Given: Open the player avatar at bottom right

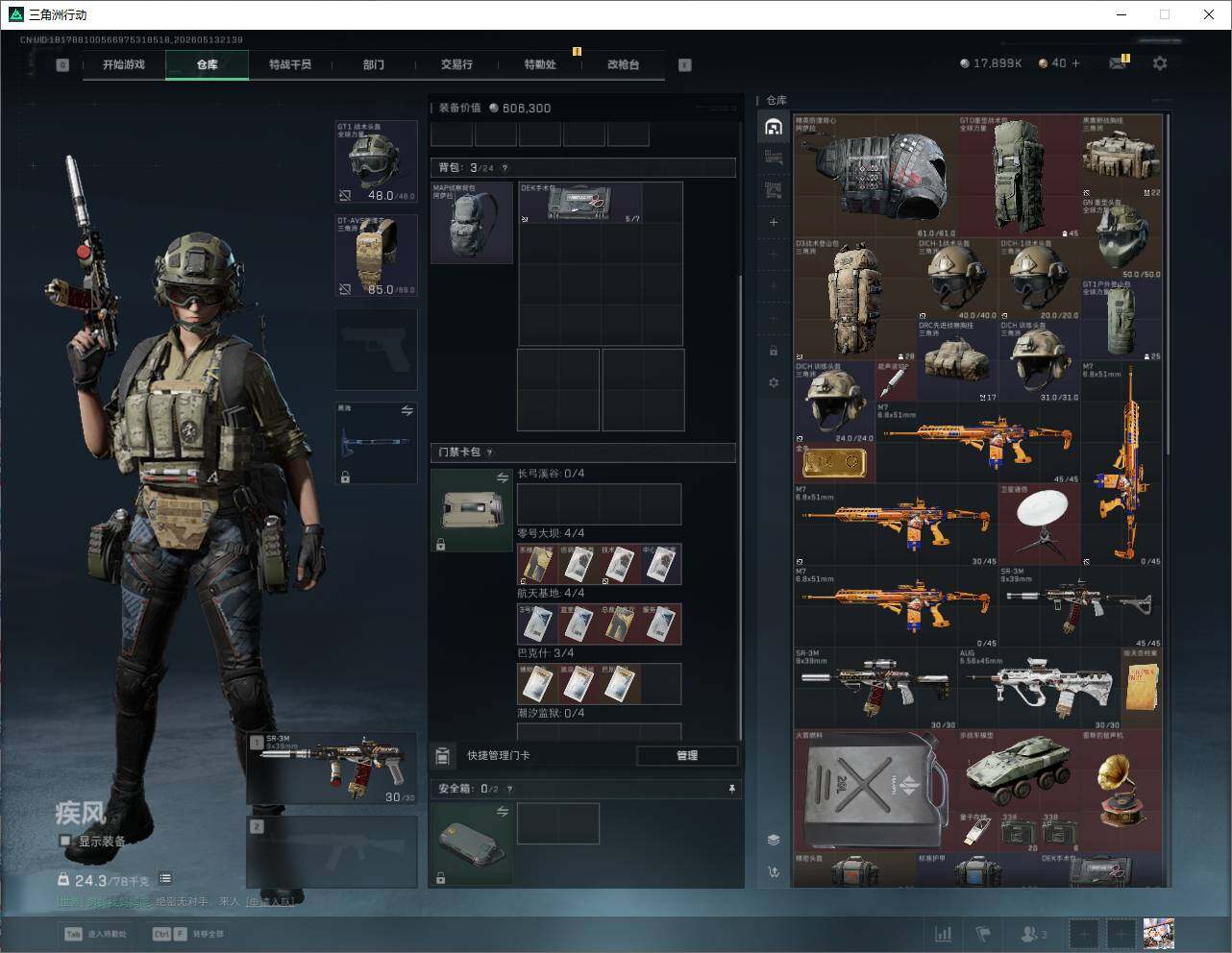Looking at the screenshot, I should point(1158,934).
